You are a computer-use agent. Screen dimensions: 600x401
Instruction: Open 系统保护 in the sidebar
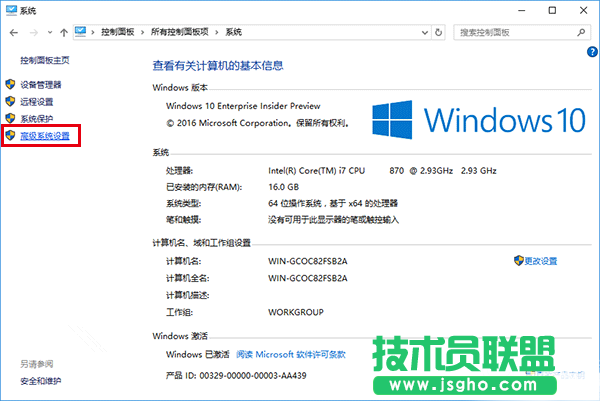coord(37,119)
